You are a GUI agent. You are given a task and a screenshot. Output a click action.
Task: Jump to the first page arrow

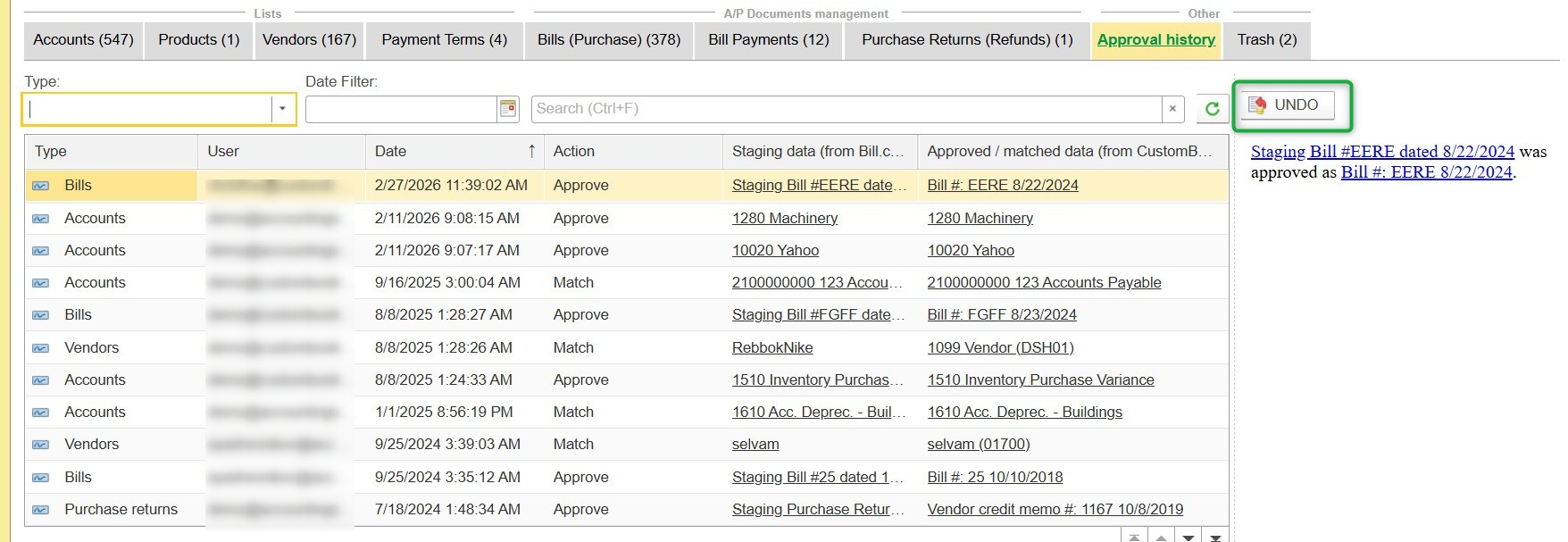click(1134, 537)
